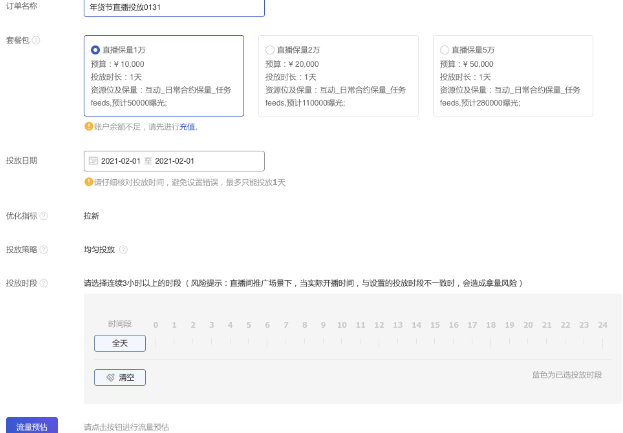Click calendar icon in date range field
This screenshot has width=623, height=433.
(x=94, y=161)
